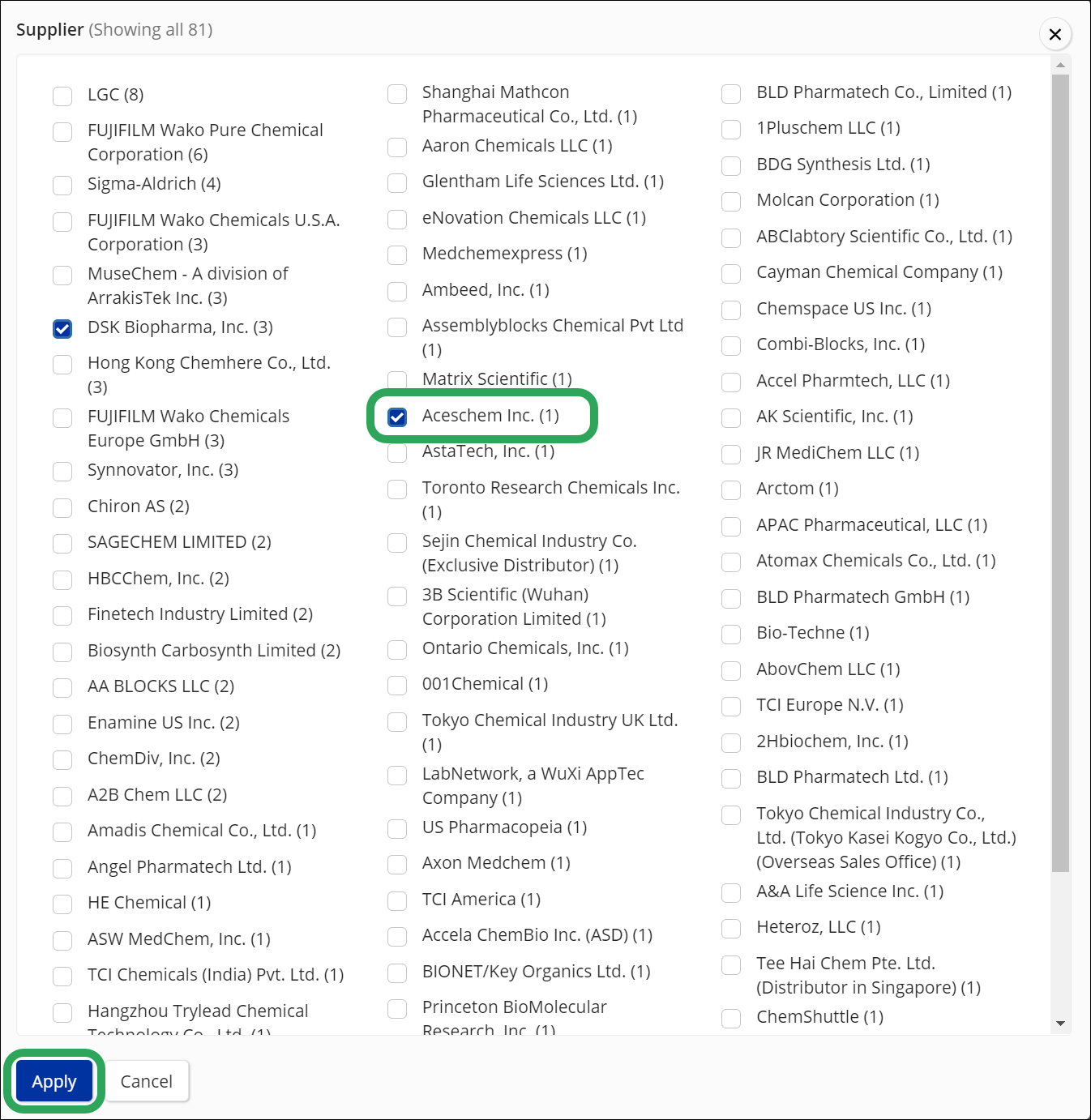Check Glentham Life Sciences Ltd. checkbox

coord(397,183)
